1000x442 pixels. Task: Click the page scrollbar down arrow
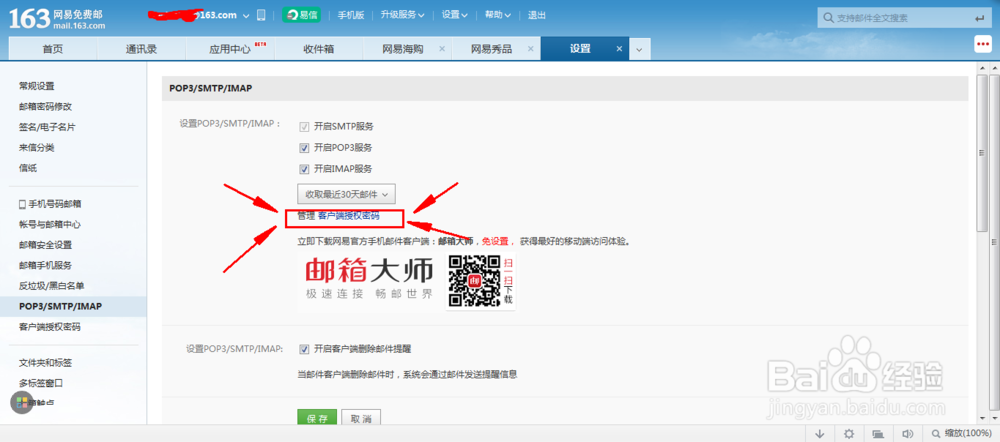coord(982,416)
